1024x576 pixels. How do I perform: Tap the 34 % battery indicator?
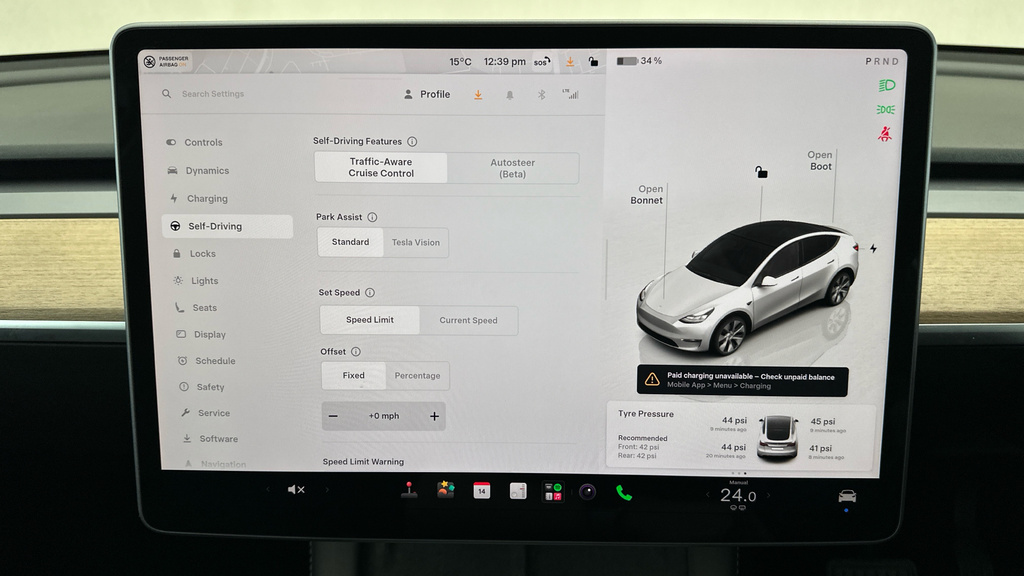(639, 61)
